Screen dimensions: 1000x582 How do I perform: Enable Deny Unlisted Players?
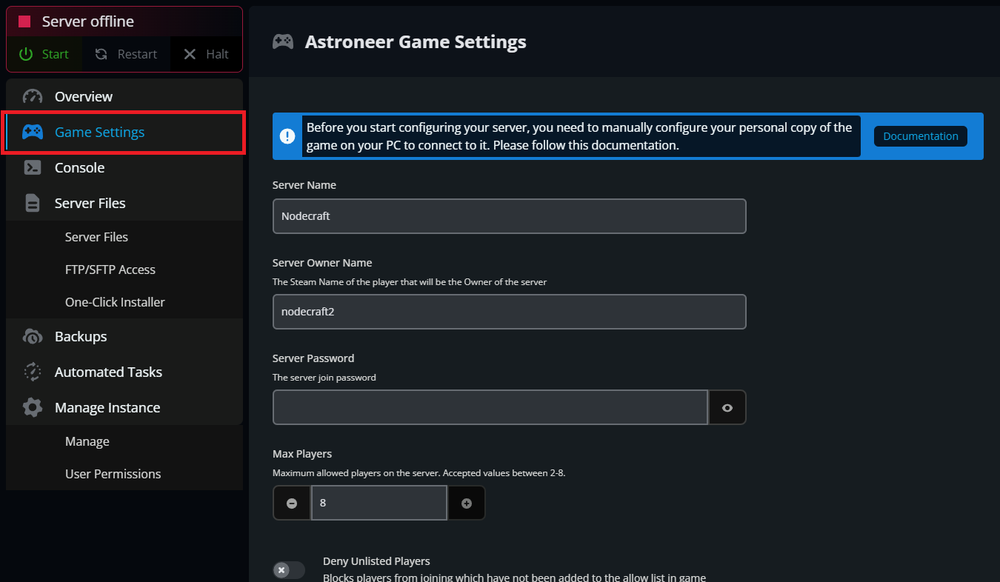click(288, 569)
